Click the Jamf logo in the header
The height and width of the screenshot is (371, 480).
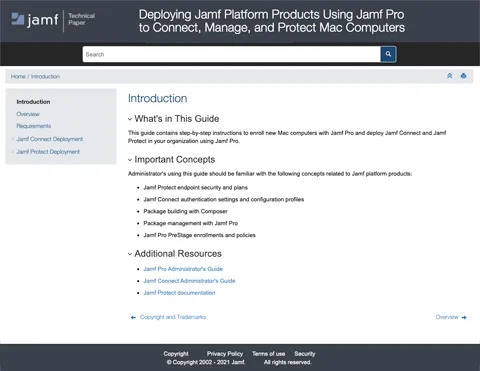pyautogui.click(x=35, y=20)
